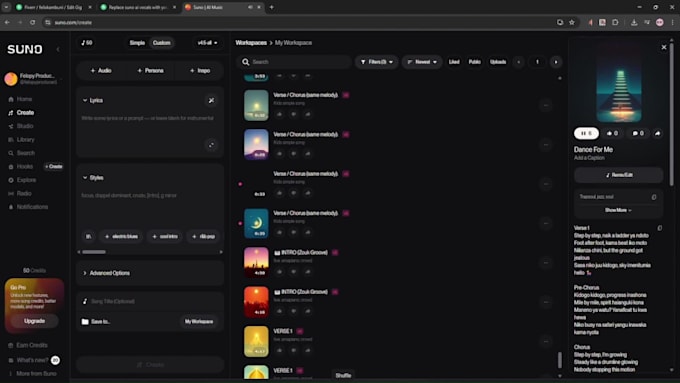Click the Song Title input field
Image resolution: width=680 pixels, height=383 pixels.
pyautogui.click(x=150, y=301)
